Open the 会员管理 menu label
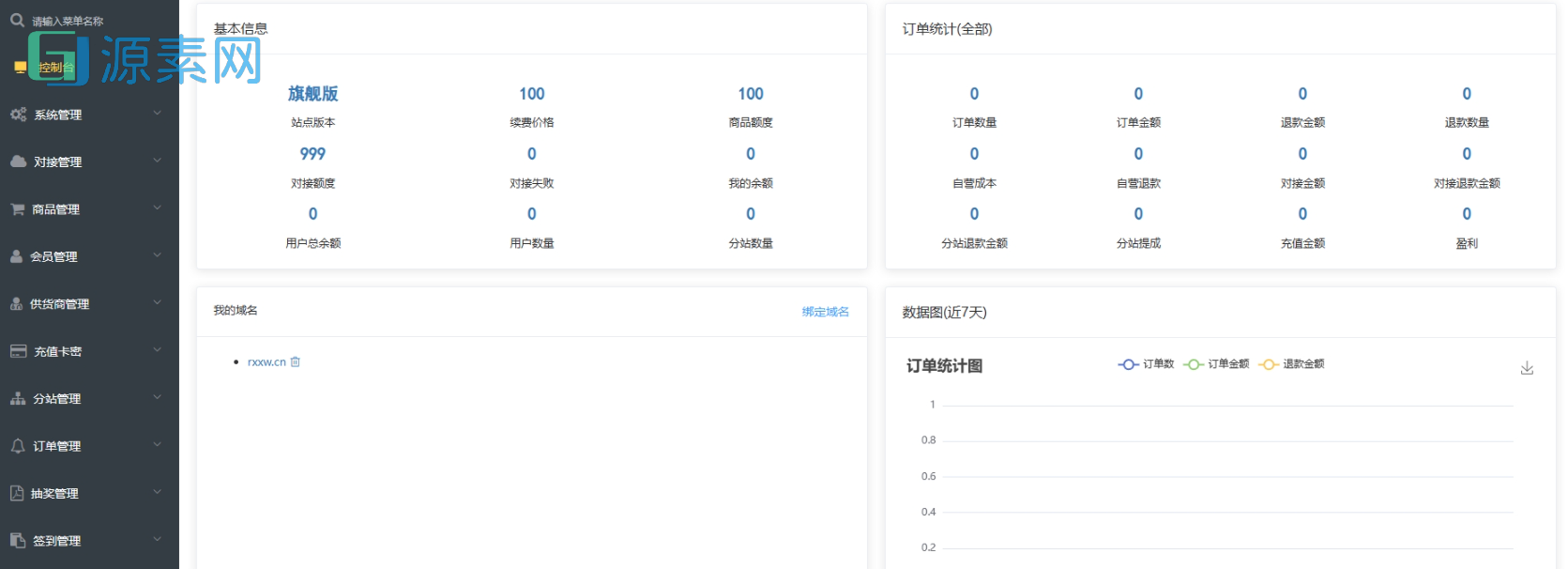 coord(54,256)
